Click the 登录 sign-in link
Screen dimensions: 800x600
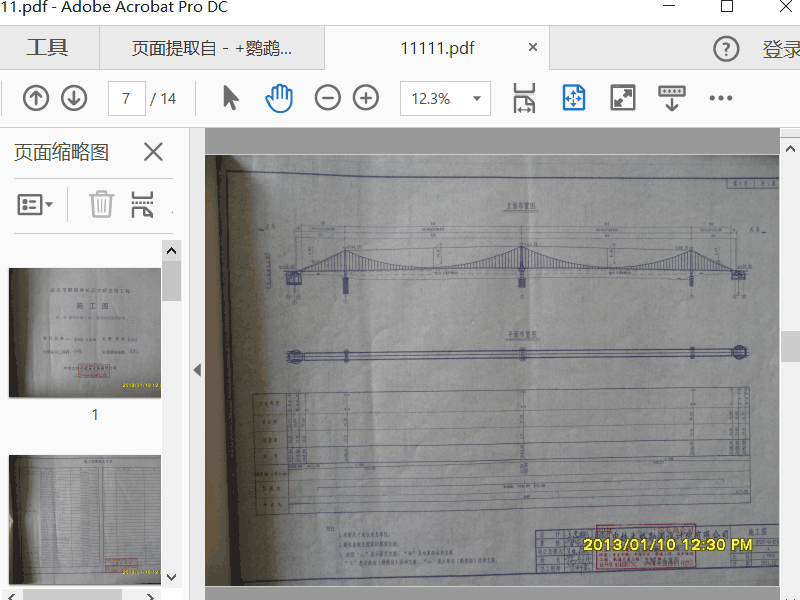coord(781,49)
